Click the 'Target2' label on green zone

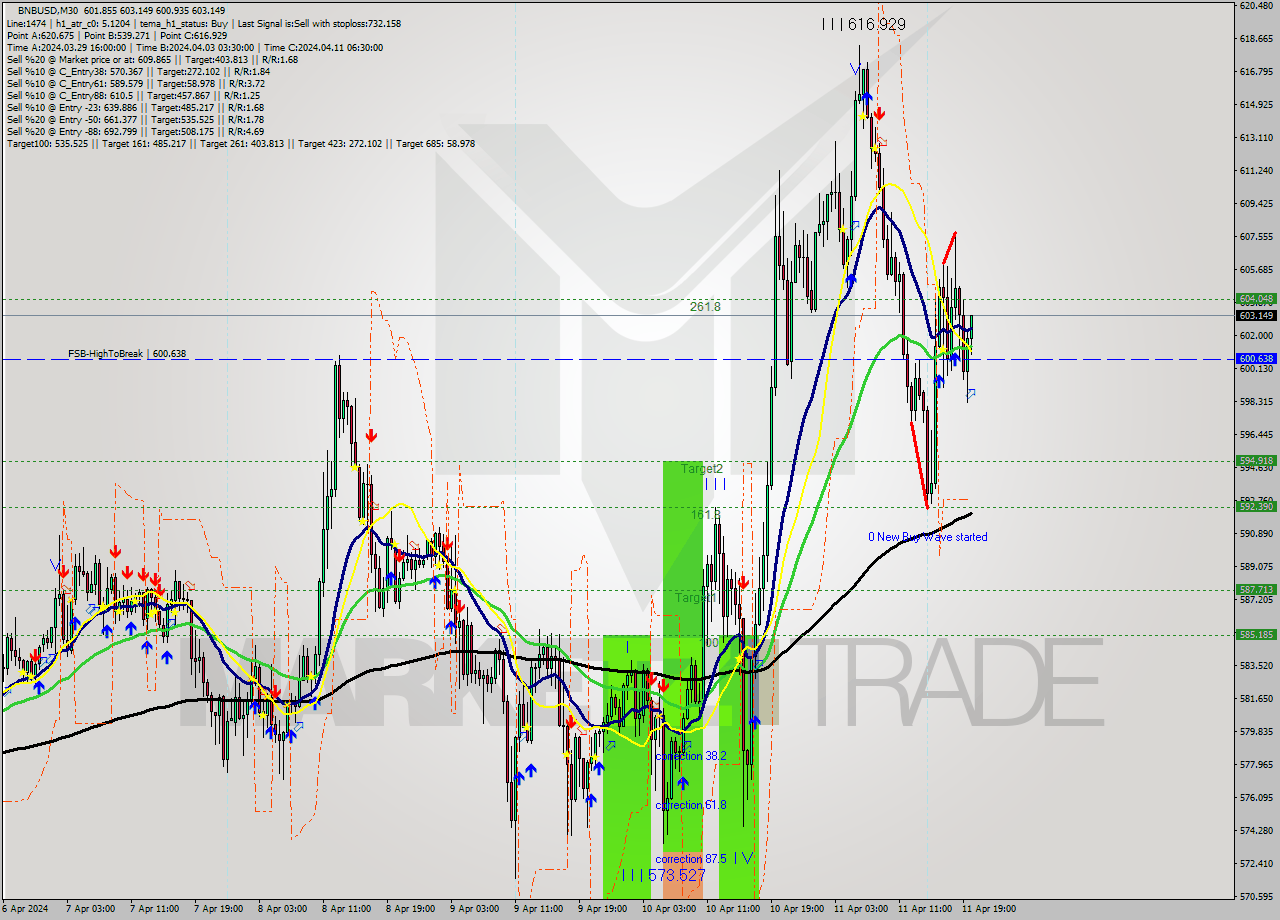point(702,468)
